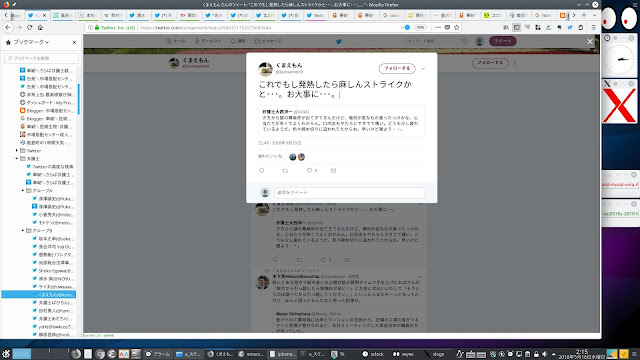Send tweet via direct message envelope icon
The width and height of the screenshot is (640, 360).
[333, 171]
